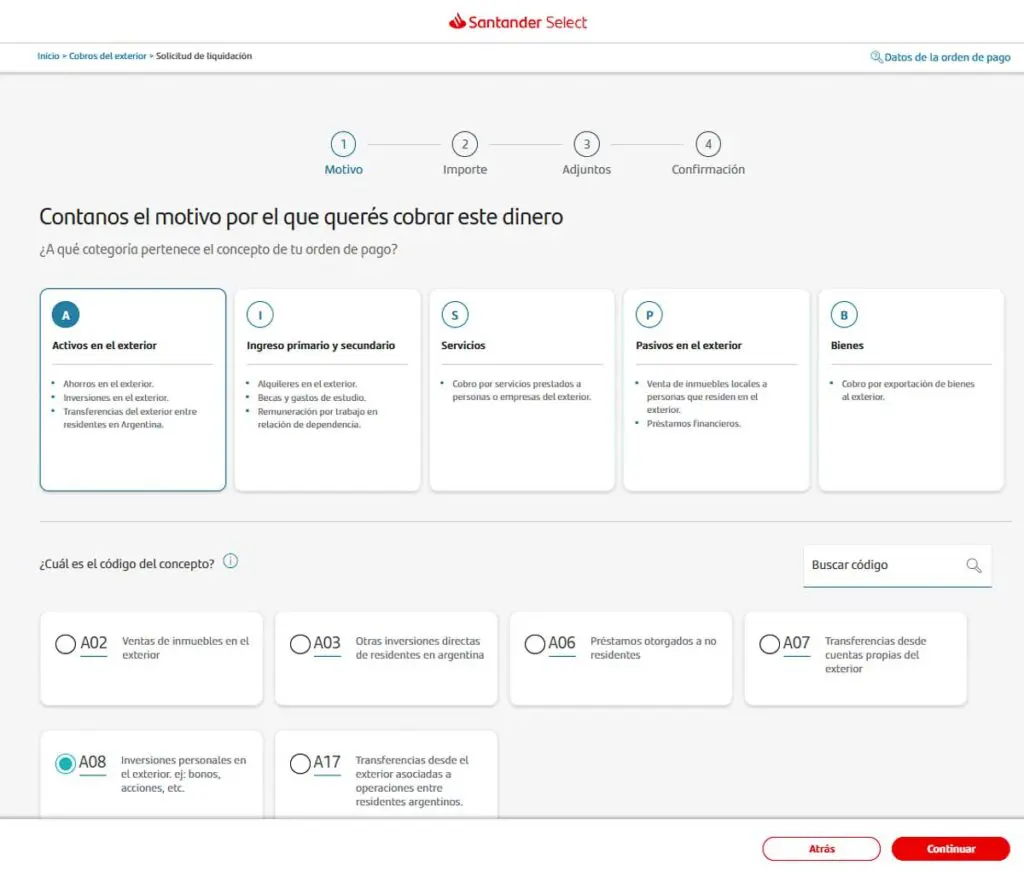The image size is (1024, 871).
Task: Click 'Inversiones en el exterior.' bullet
Action: coord(116,398)
